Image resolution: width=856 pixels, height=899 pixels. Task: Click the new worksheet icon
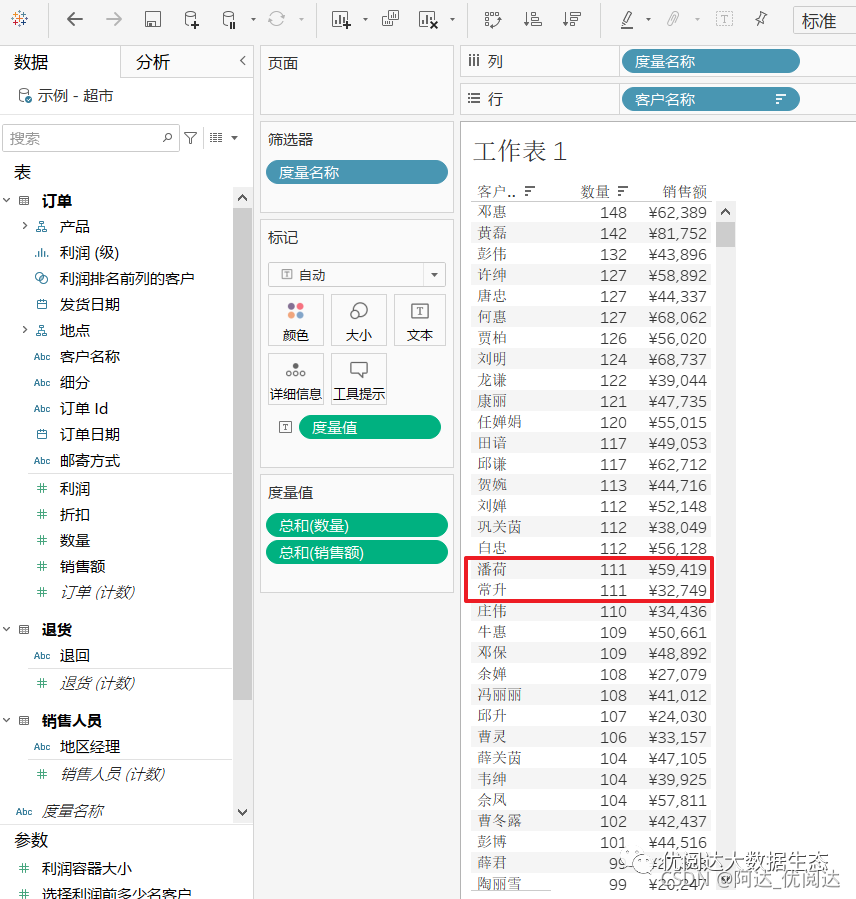[x=341, y=19]
